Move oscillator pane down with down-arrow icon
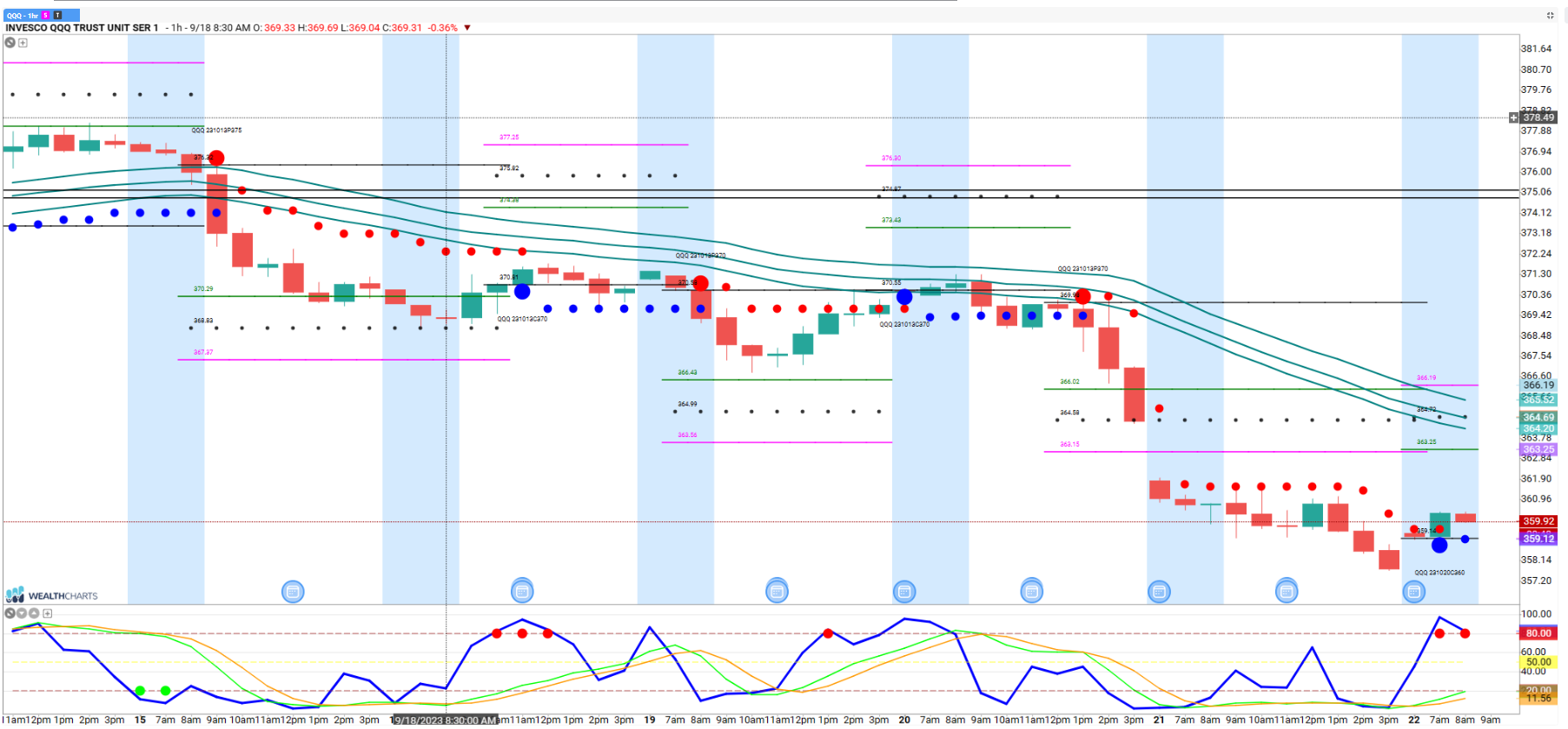The image size is (1568, 729). 22,613
